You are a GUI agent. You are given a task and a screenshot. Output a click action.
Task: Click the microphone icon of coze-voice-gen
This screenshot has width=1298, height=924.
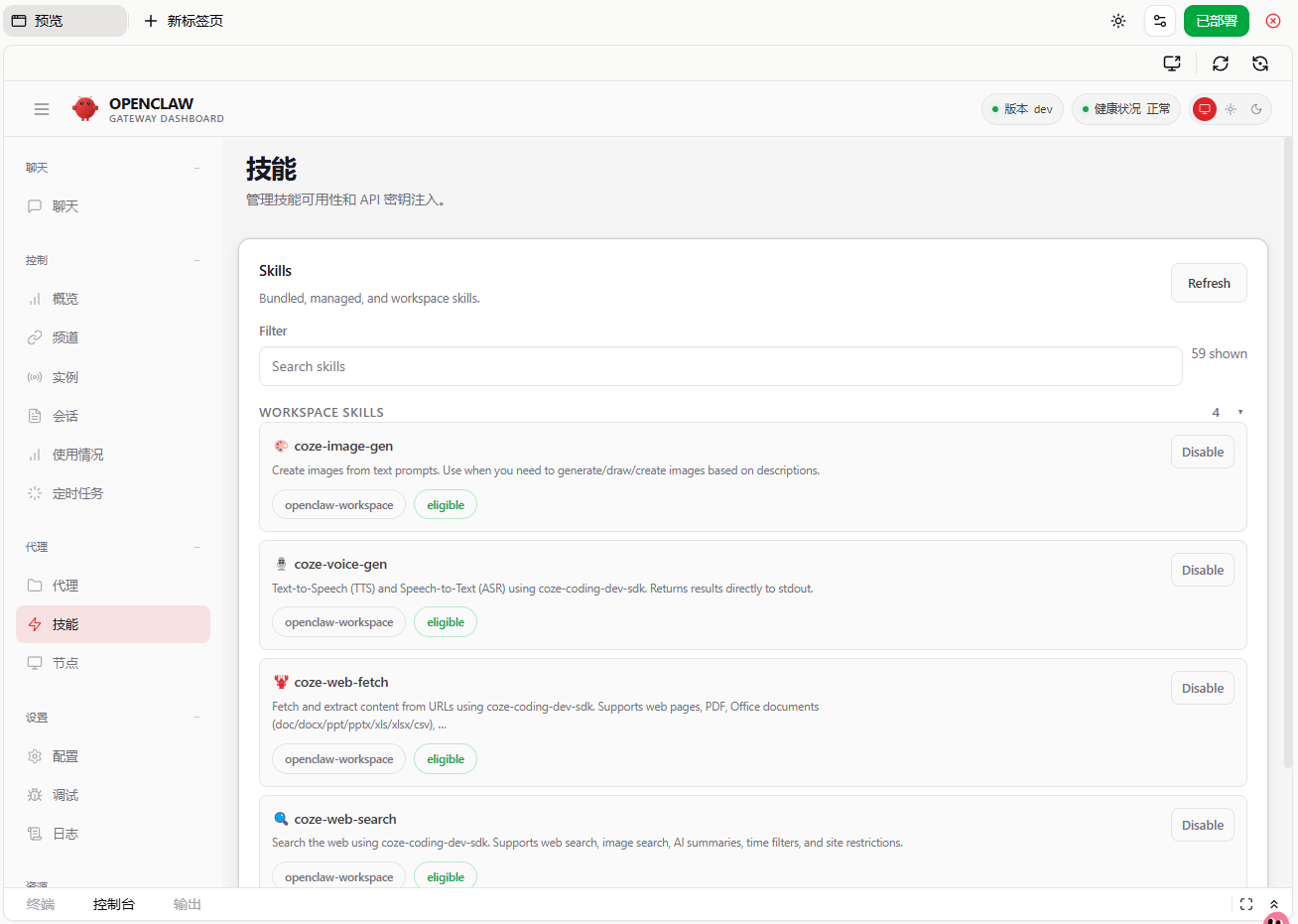[281, 564]
